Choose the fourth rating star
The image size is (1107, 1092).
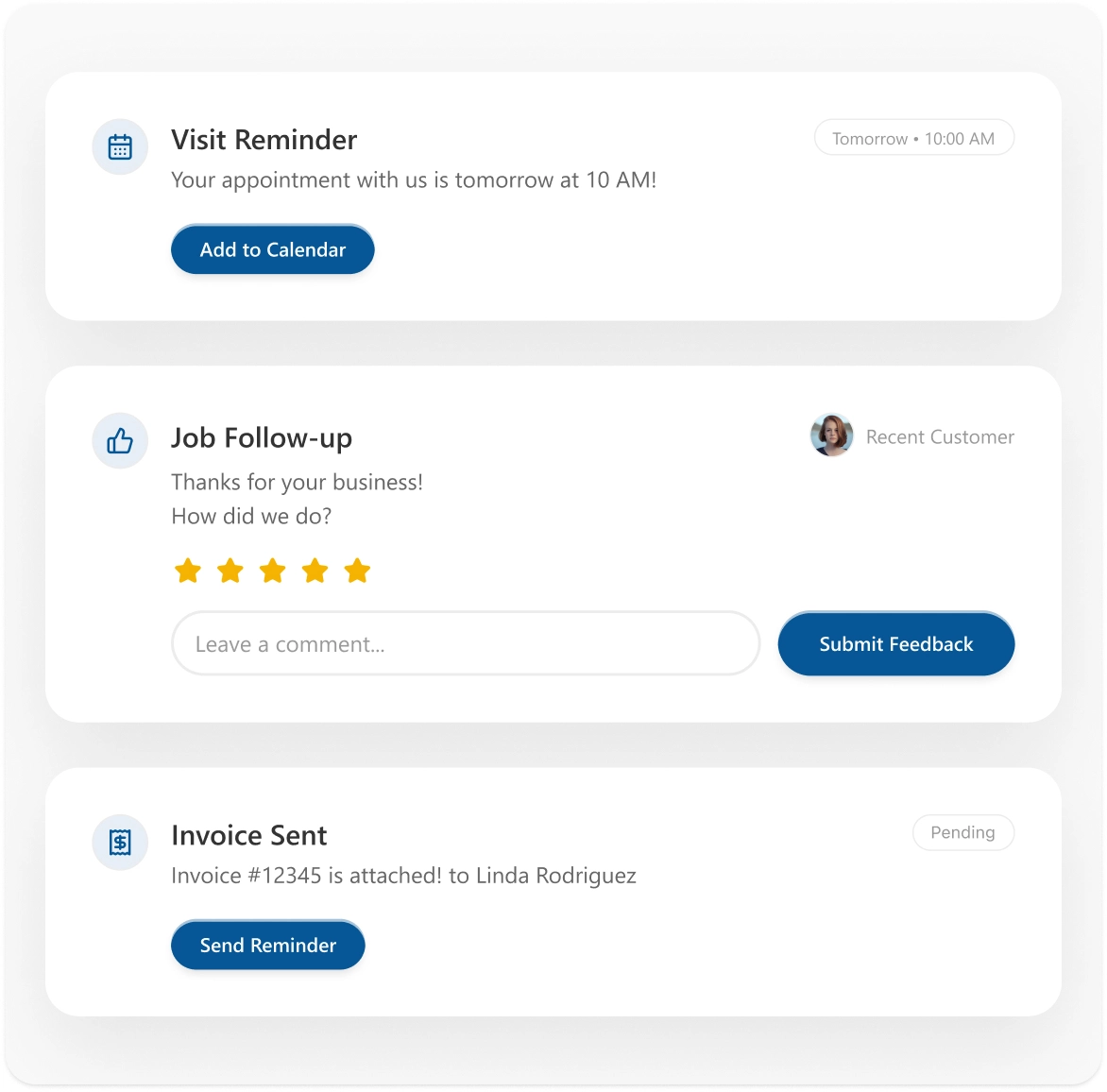click(x=315, y=571)
